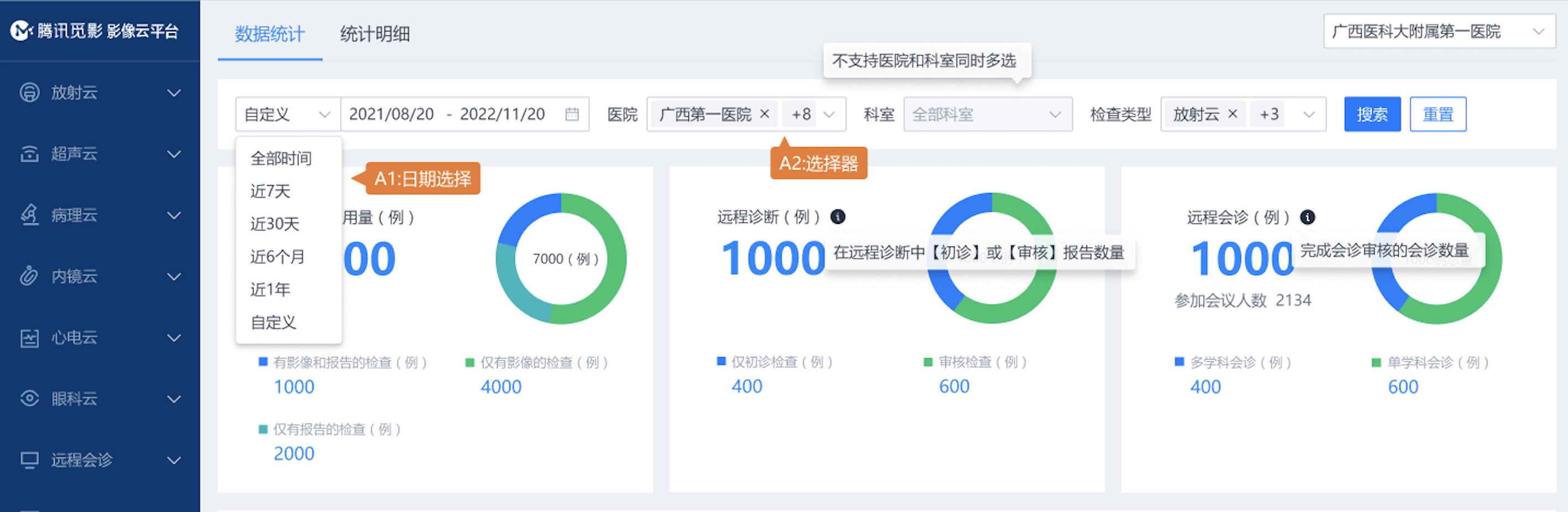Open the 广西医科大附属第一医院 hospital dropdown
This screenshot has width=1568, height=512.
tap(1439, 31)
